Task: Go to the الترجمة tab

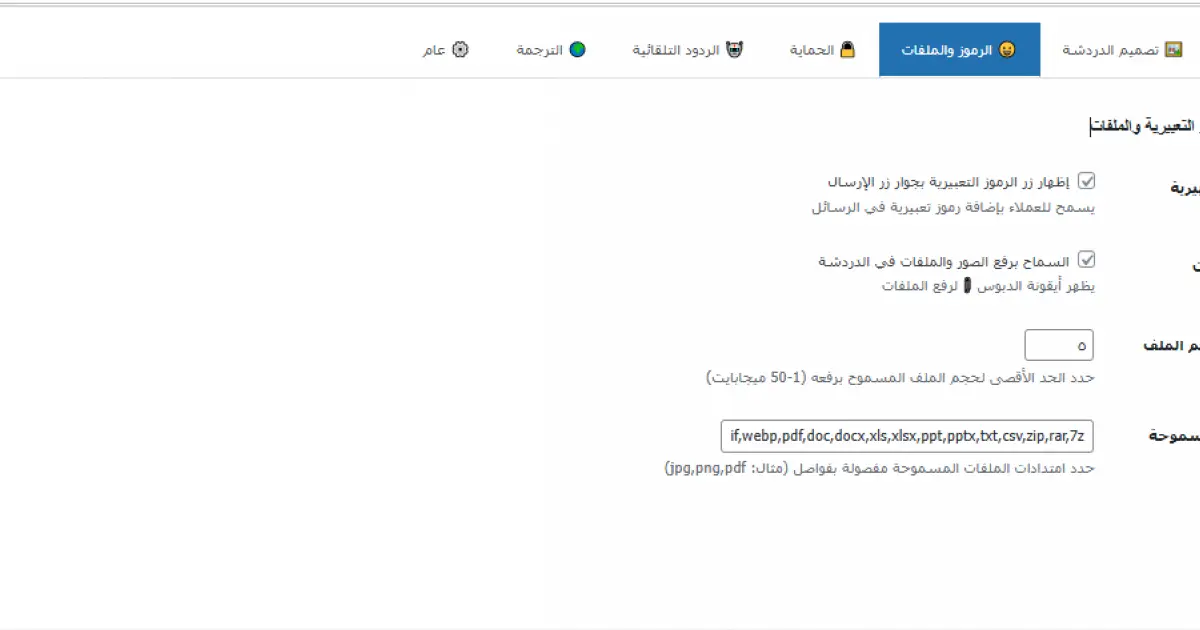Action: point(551,50)
